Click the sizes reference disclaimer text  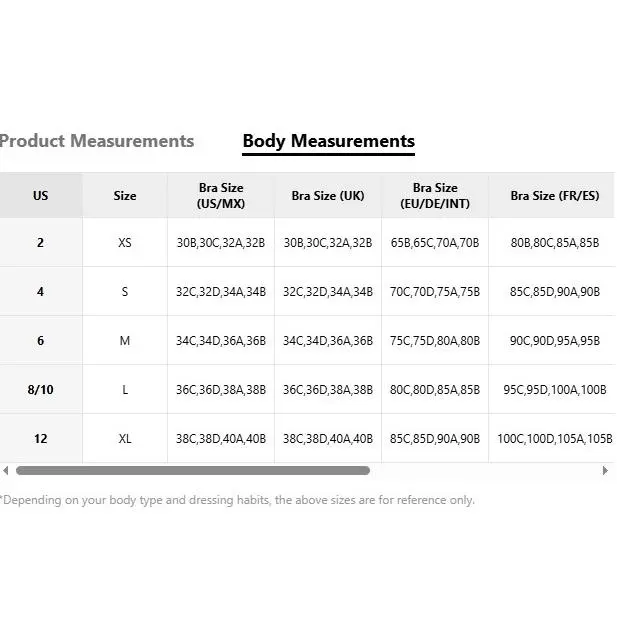(238, 500)
